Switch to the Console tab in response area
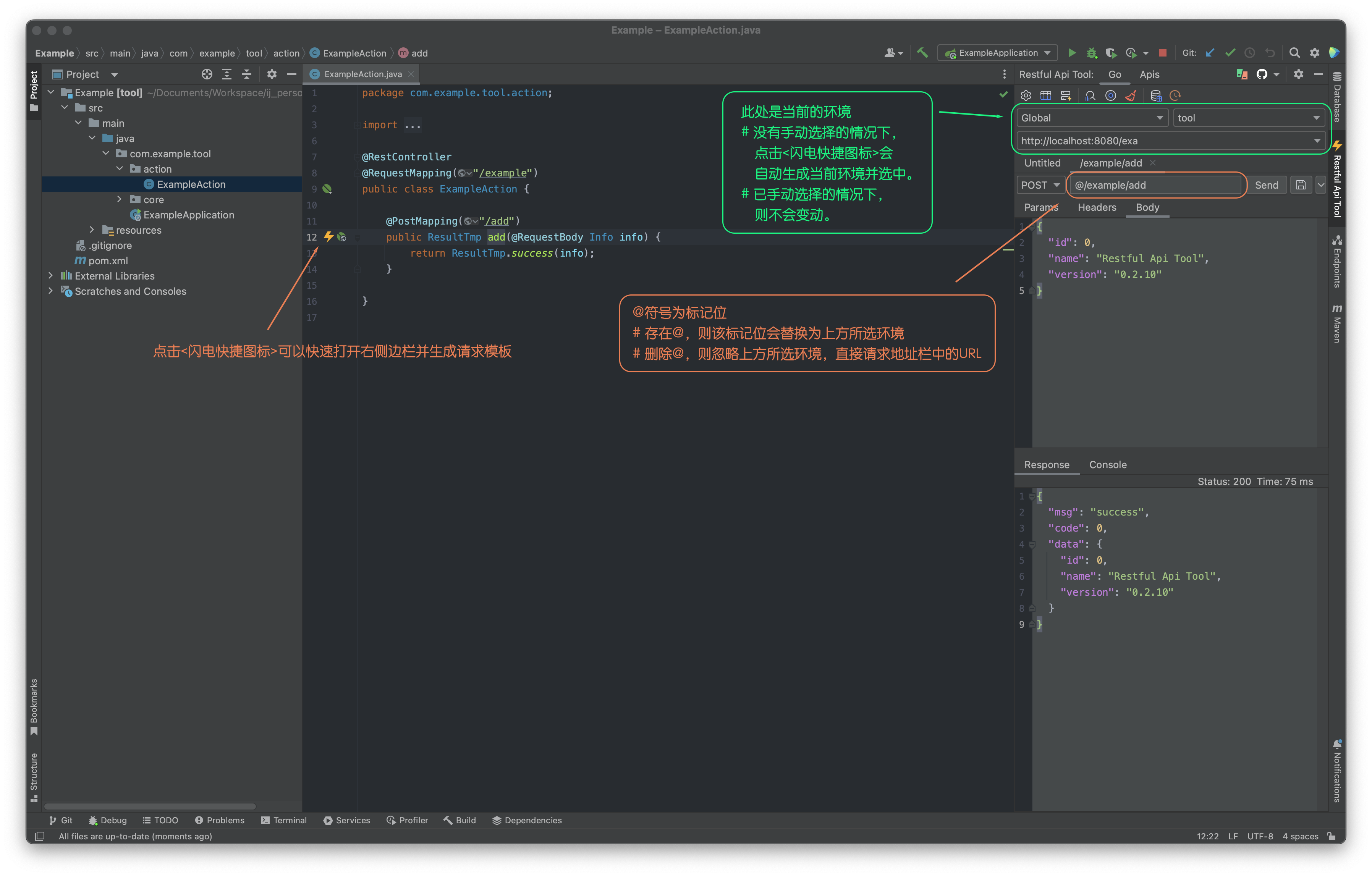This screenshot has width=1372, height=876. click(x=1108, y=465)
